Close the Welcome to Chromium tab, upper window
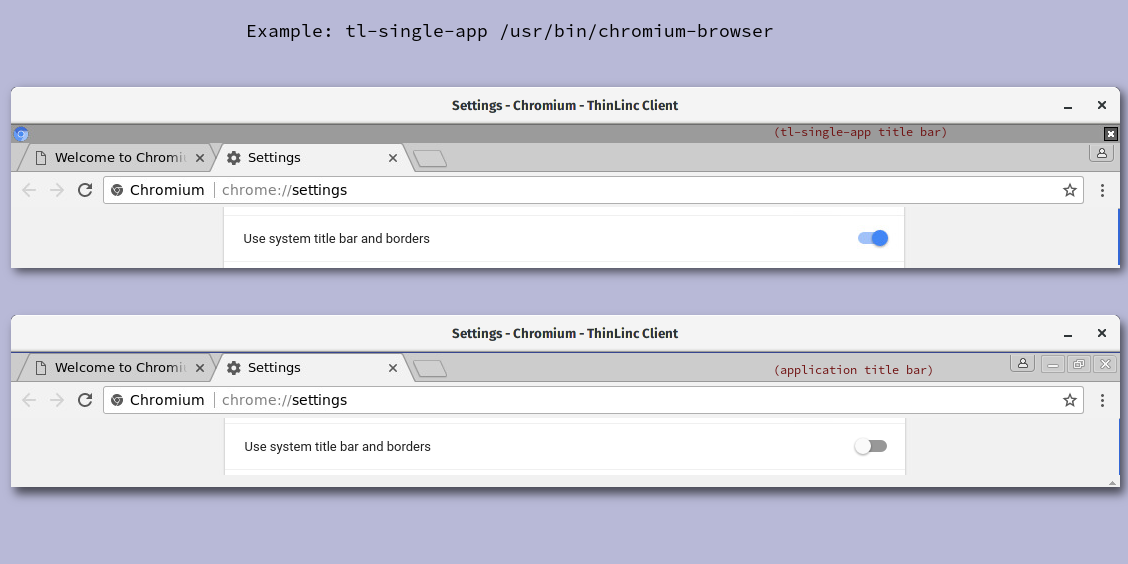 coord(200,158)
